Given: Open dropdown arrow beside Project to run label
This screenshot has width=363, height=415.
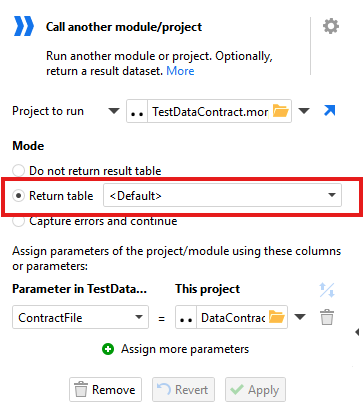Looking at the screenshot, I should 114,111.
